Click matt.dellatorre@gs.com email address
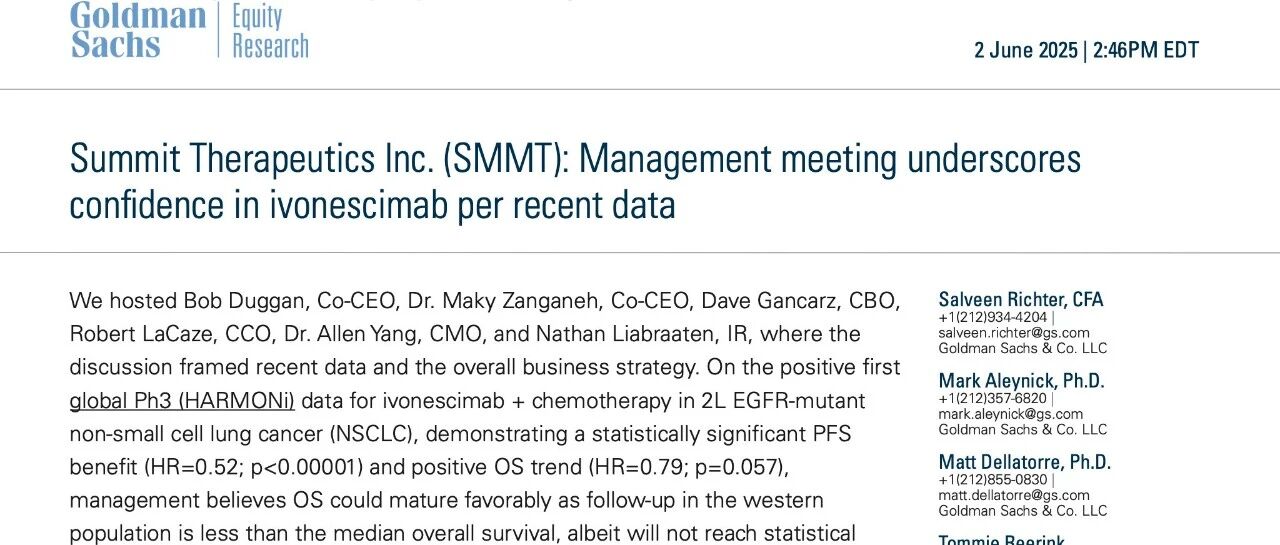 (x=1014, y=495)
